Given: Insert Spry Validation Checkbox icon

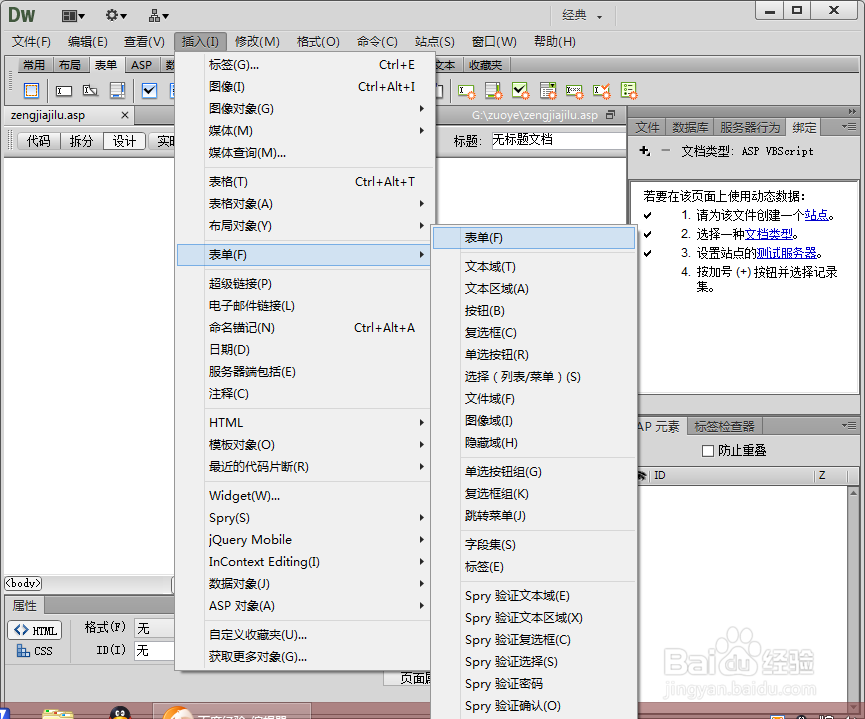Looking at the screenshot, I should click(520, 91).
